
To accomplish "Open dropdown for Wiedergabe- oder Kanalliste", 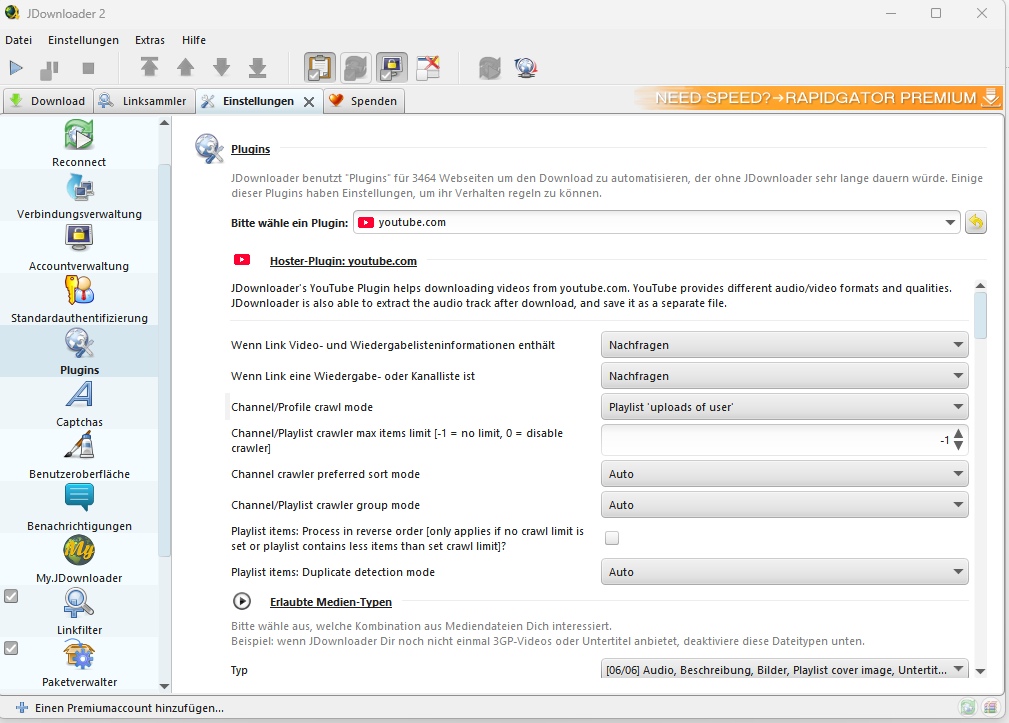I will [784, 376].
